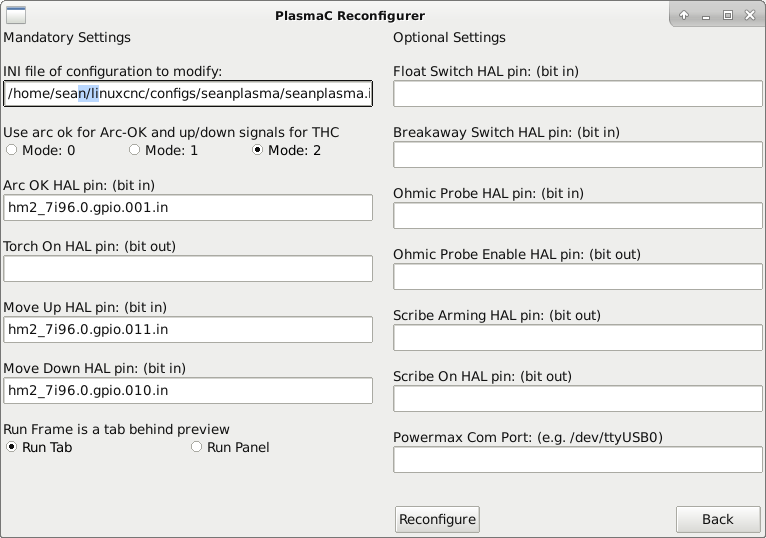This screenshot has width=766, height=538.
Task: Click the Move Down HAL pin field
Action: pyautogui.click(x=188, y=390)
